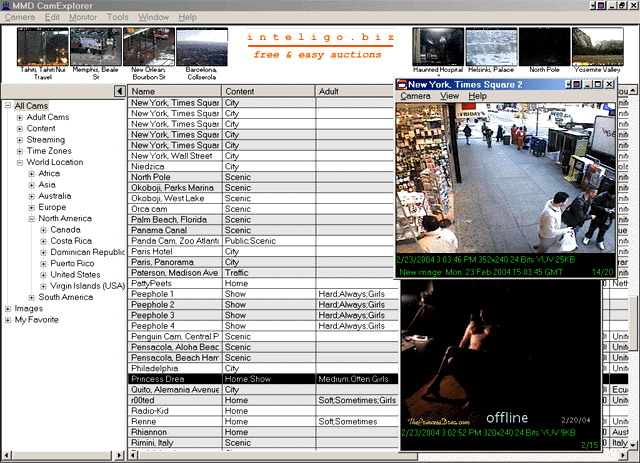
Task: Click the Times Square 2 window title icon
Action: 402,85
